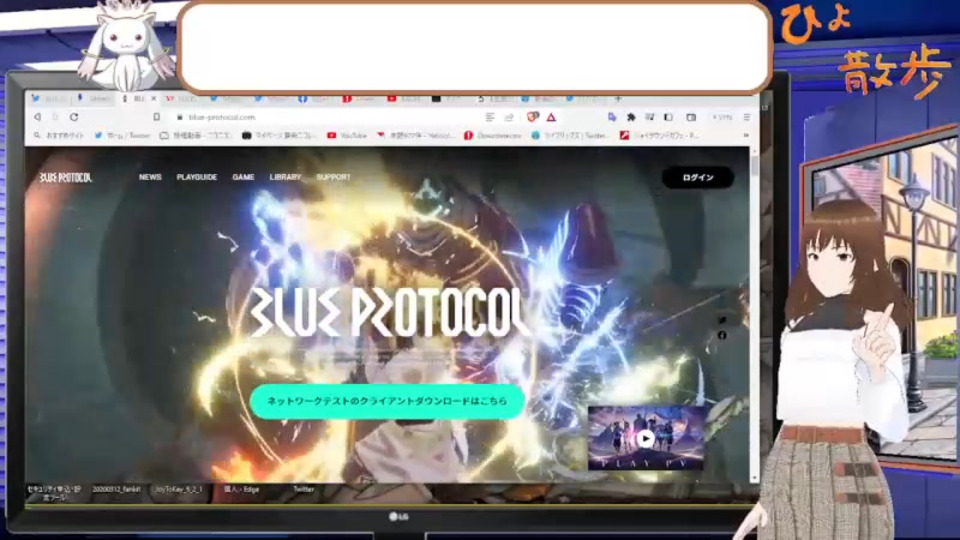The width and height of the screenshot is (960, 540).
Task: Open reader mode icon in address bar
Action: coord(490,117)
